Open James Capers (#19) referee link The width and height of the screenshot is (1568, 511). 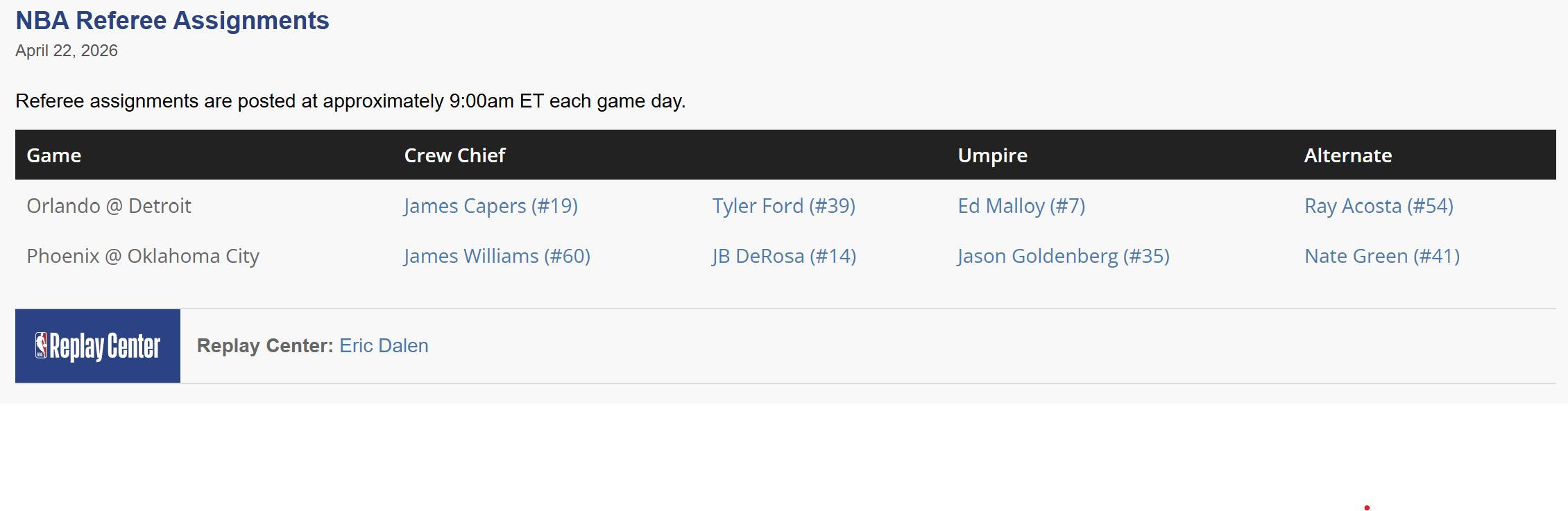point(491,206)
